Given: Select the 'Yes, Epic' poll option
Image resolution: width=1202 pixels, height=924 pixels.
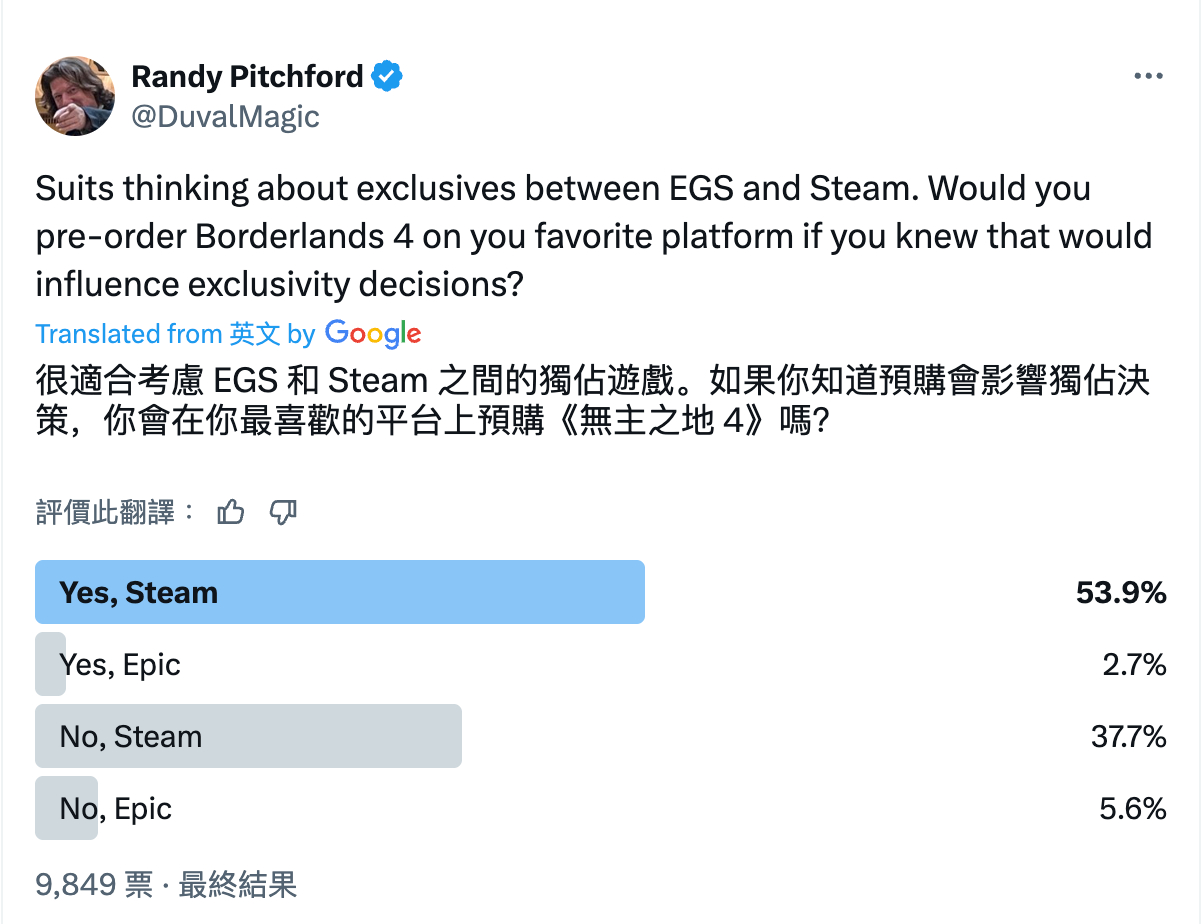Looking at the screenshot, I should [600, 664].
